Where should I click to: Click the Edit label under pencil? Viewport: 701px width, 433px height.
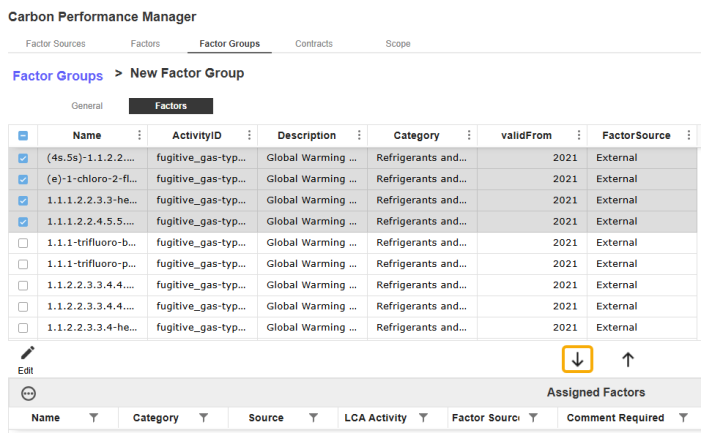click(25, 371)
